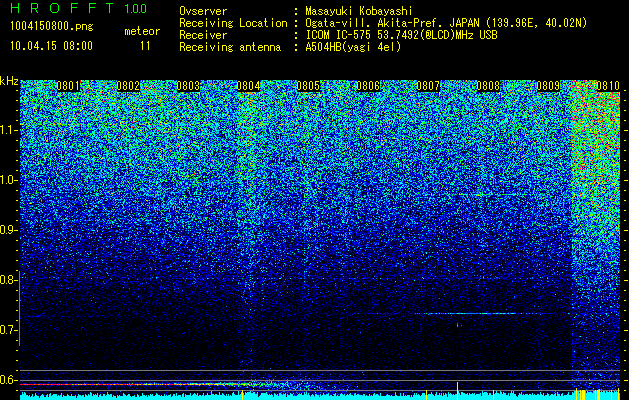Select the file name 1004150800.png
Screen dimensions: 629x400
[x=52, y=27]
